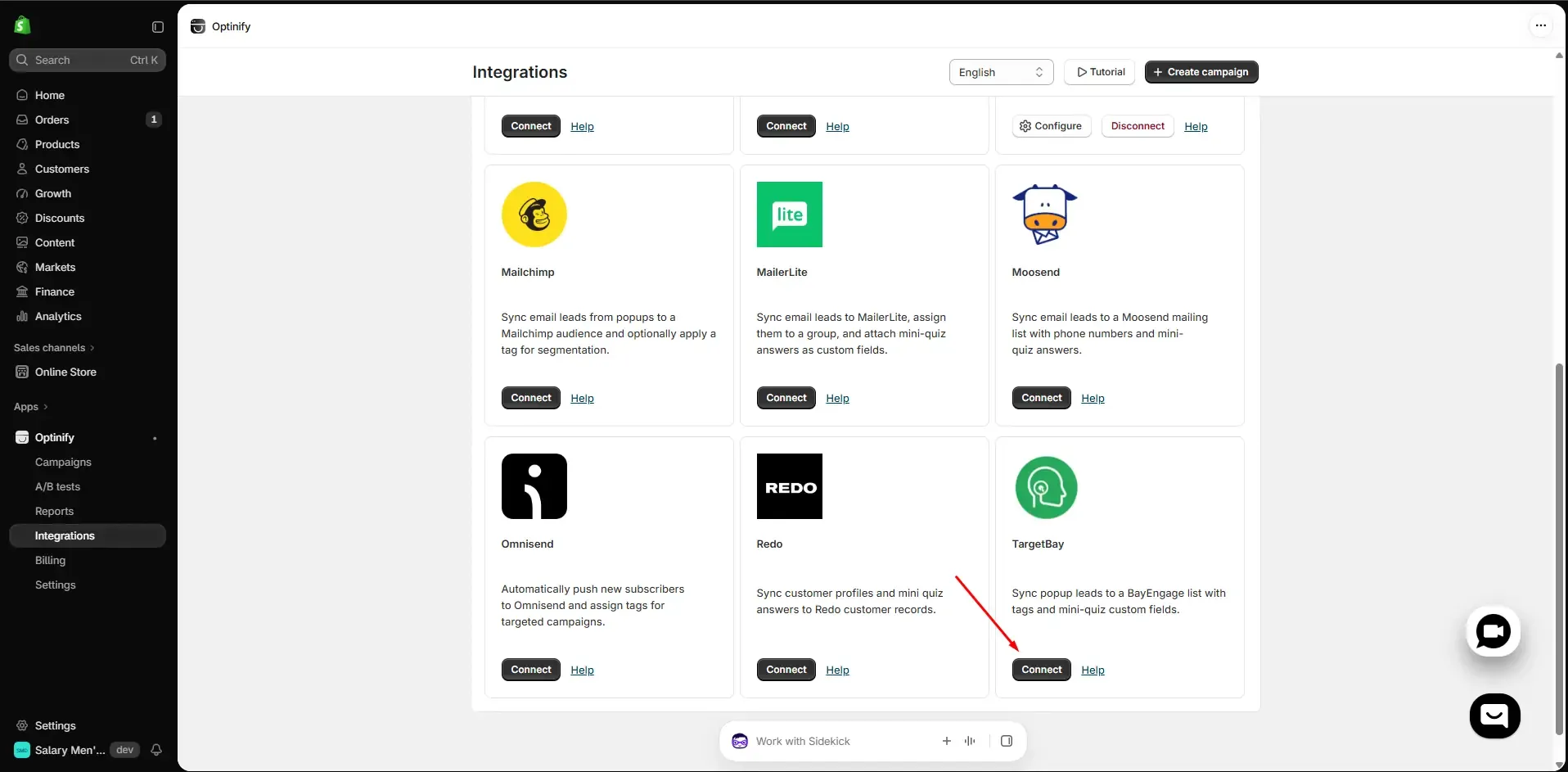The height and width of the screenshot is (772, 1568).
Task: Connect the Omnisend integration
Action: 530,670
